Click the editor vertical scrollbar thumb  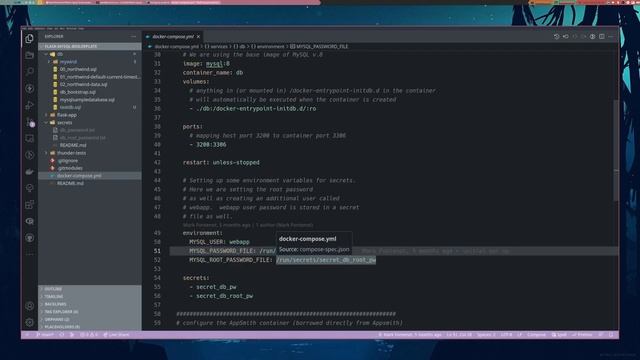point(616,150)
